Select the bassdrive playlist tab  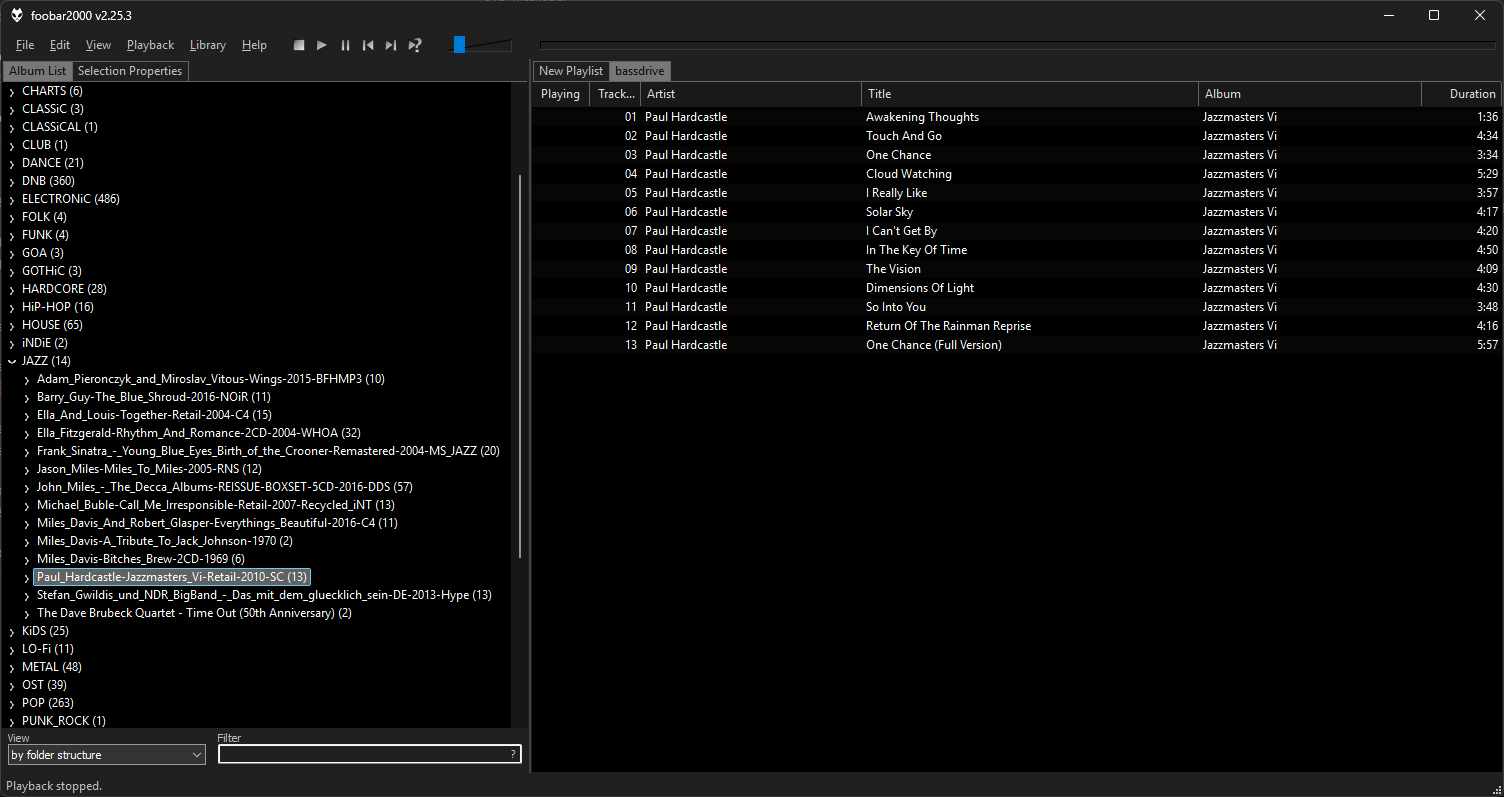click(x=640, y=71)
